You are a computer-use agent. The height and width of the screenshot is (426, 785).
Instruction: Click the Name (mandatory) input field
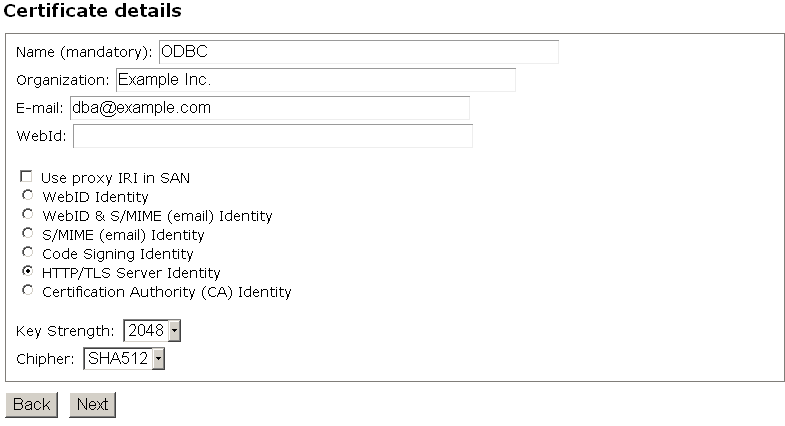click(358, 52)
